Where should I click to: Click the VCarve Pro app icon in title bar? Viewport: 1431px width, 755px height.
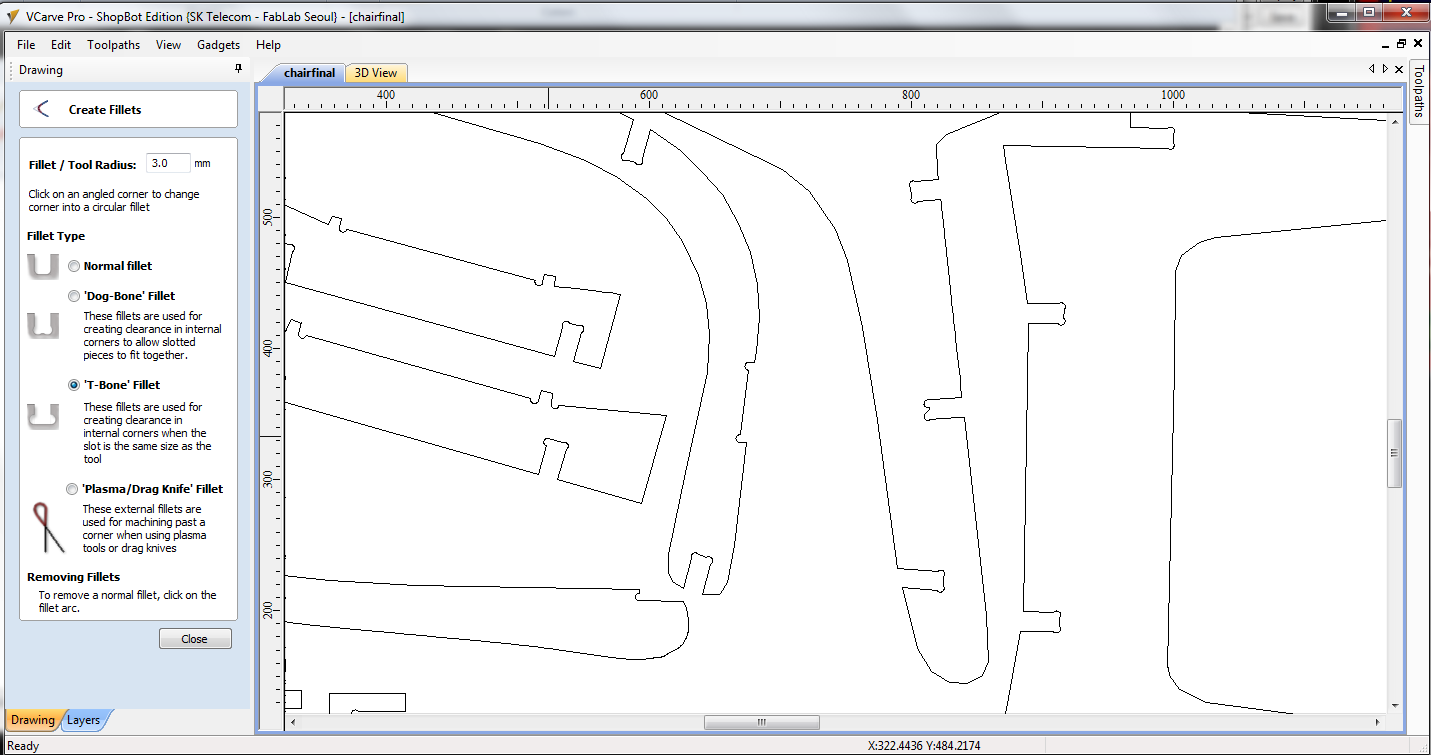(13, 17)
